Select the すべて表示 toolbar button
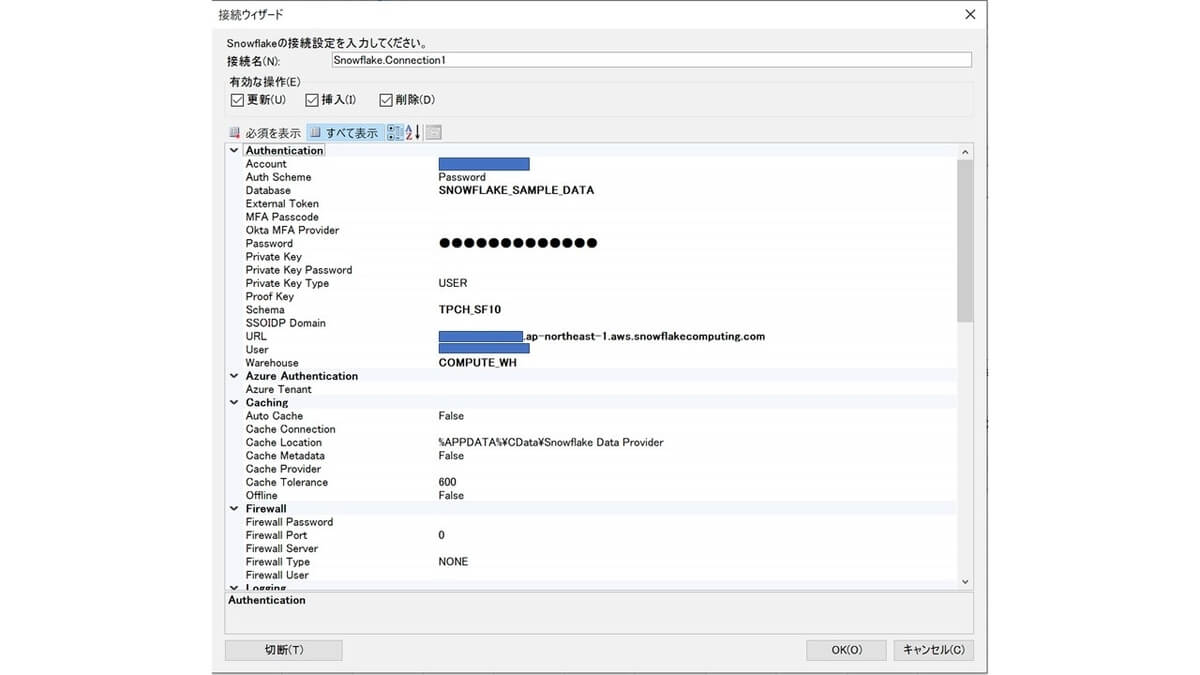1200x675 pixels. pyautogui.click(x=344, y=133)
